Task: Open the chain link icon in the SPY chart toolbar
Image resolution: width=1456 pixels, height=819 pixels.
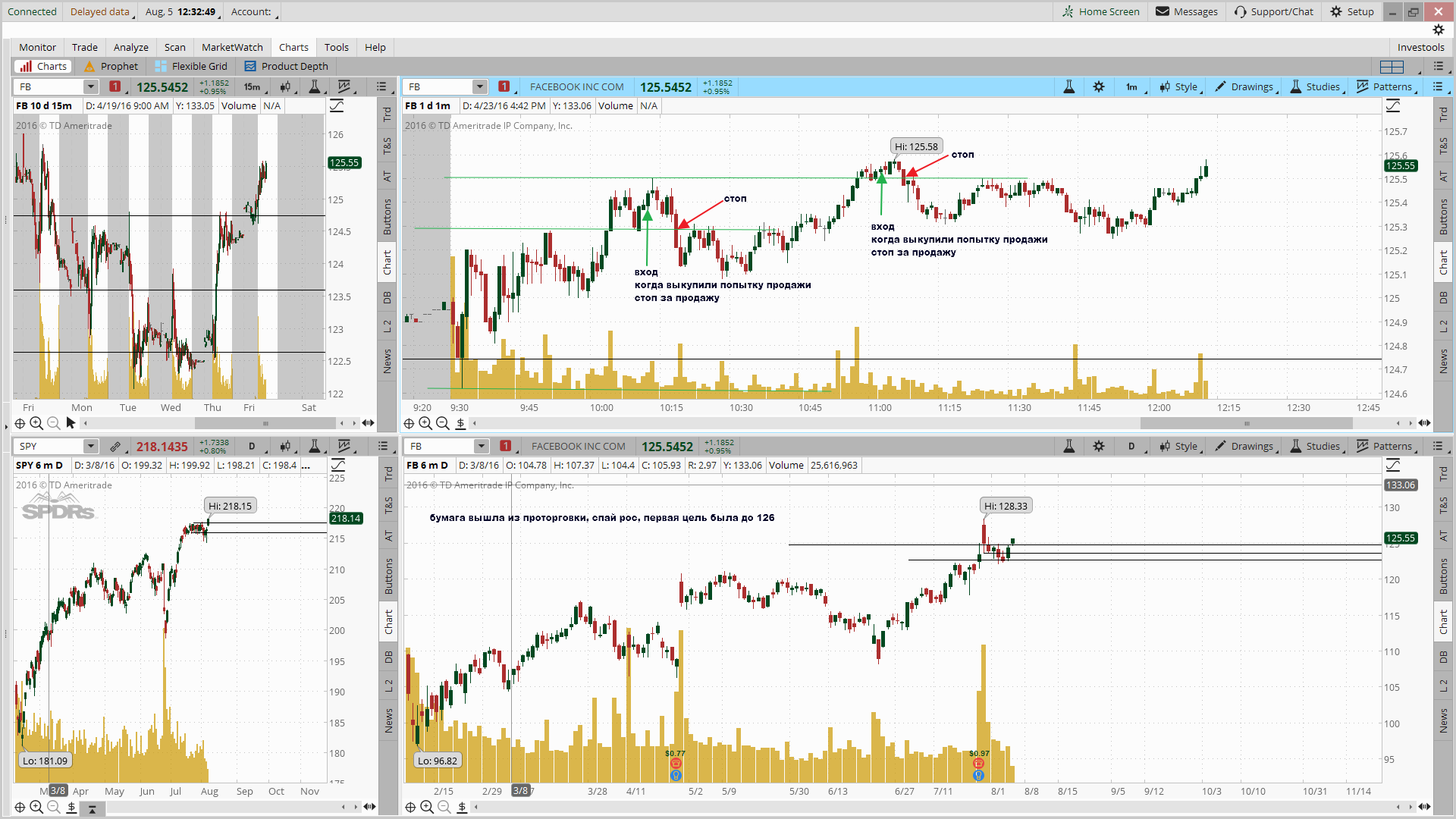Action: click(115, 446)
